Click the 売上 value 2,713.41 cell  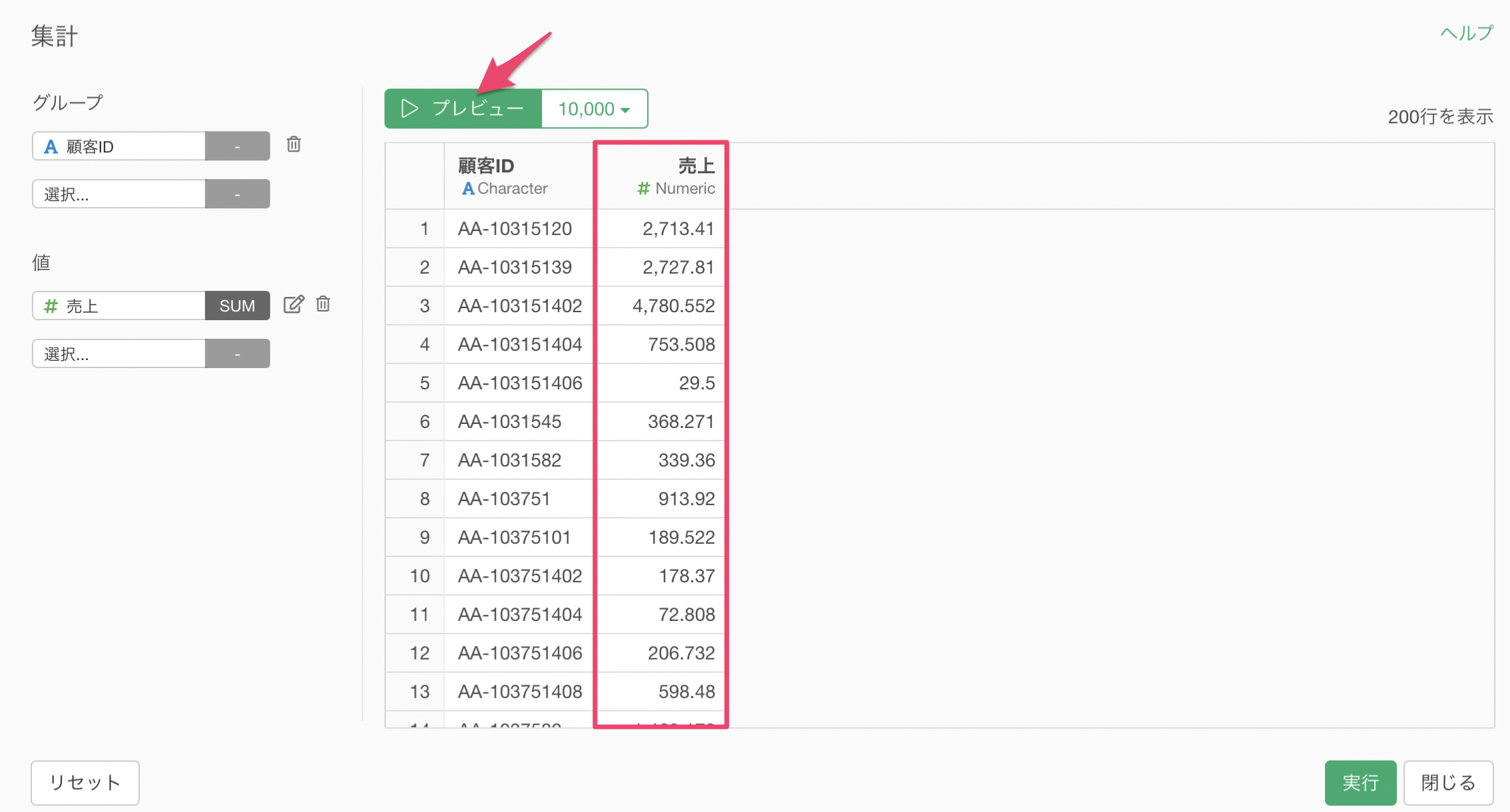coord(677,229)
